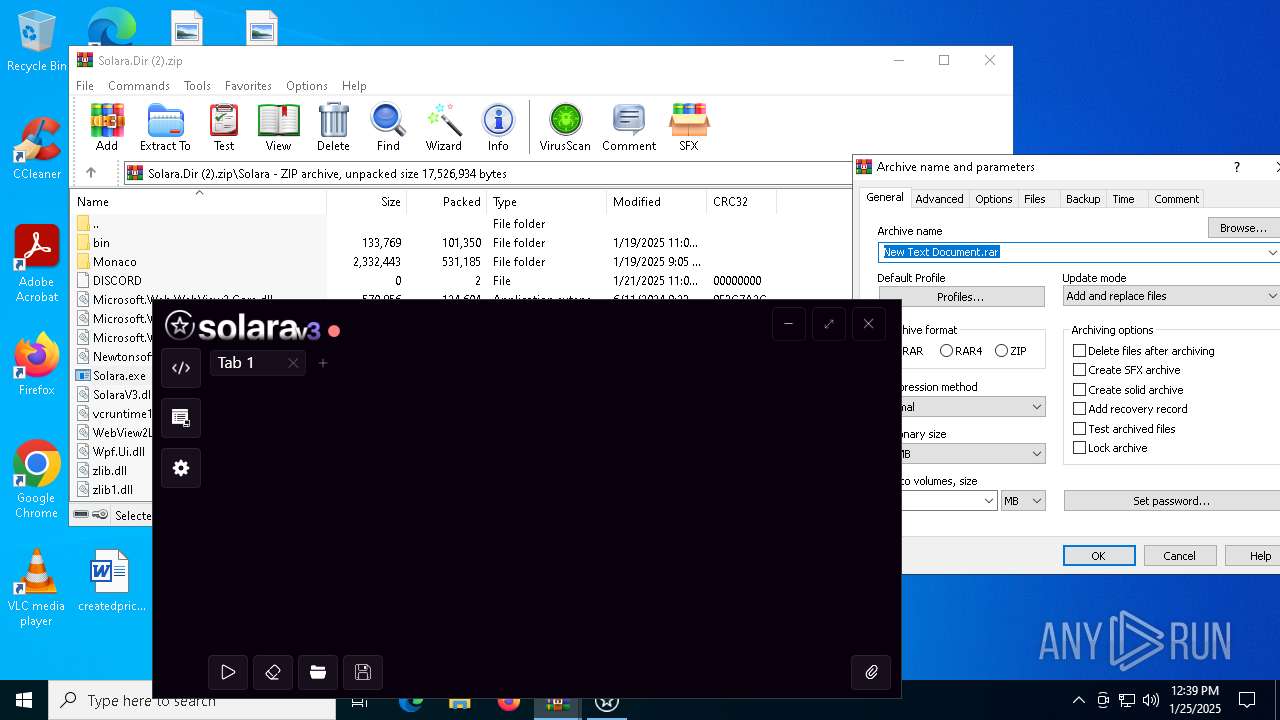Open the Tools menu
The image size is (1280, 720).
[197, 86]
